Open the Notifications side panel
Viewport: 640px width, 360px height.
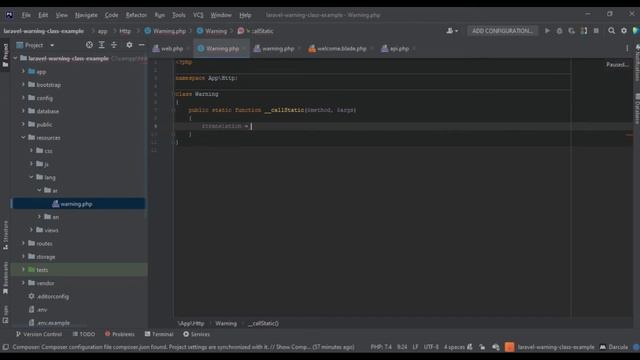point(637,62)
